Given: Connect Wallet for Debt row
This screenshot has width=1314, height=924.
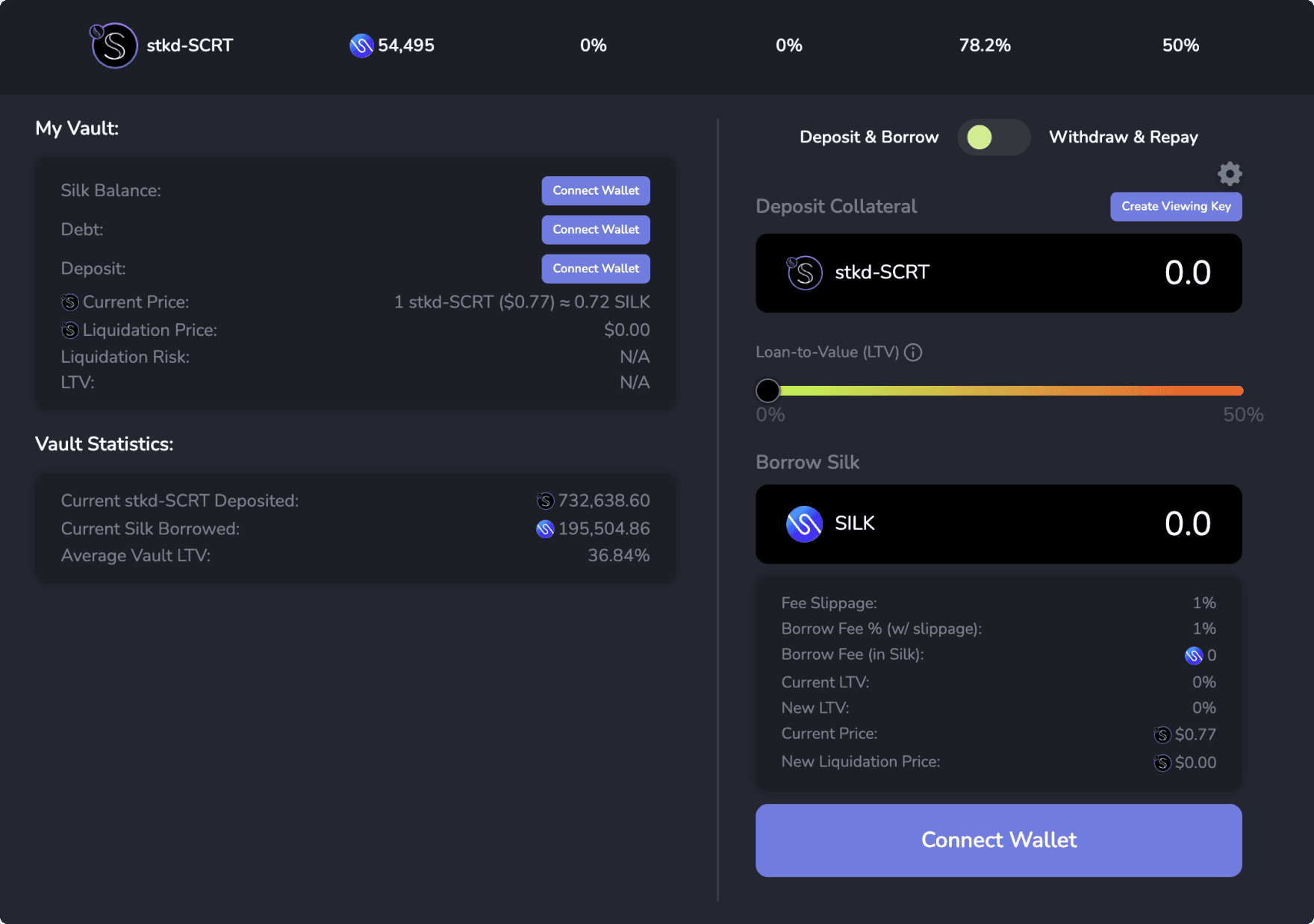Looking at the screenshot, I should [596, 229].
